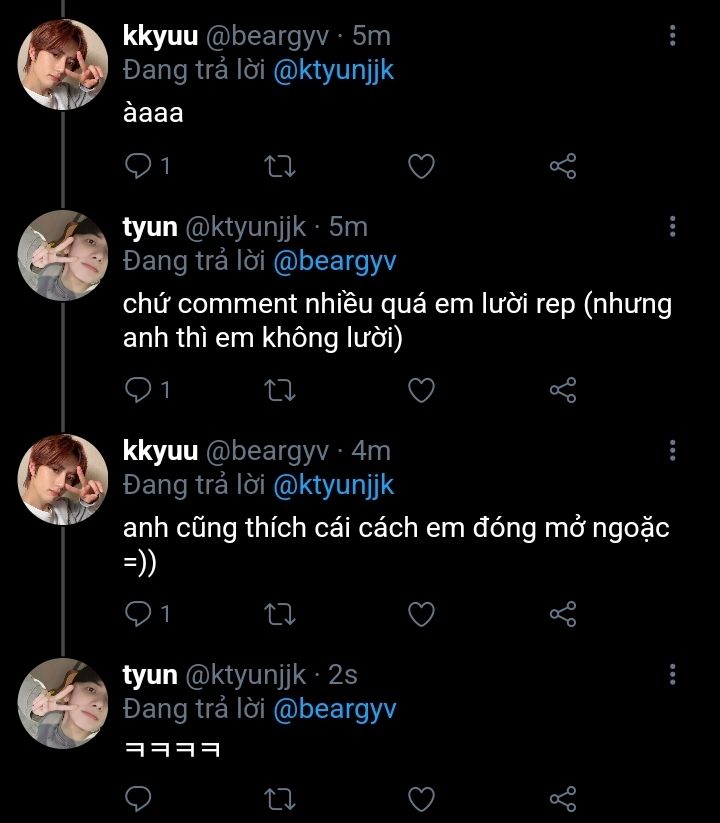
Task: Open @beargyv mention link in last tweet
Action: [334, 709]
